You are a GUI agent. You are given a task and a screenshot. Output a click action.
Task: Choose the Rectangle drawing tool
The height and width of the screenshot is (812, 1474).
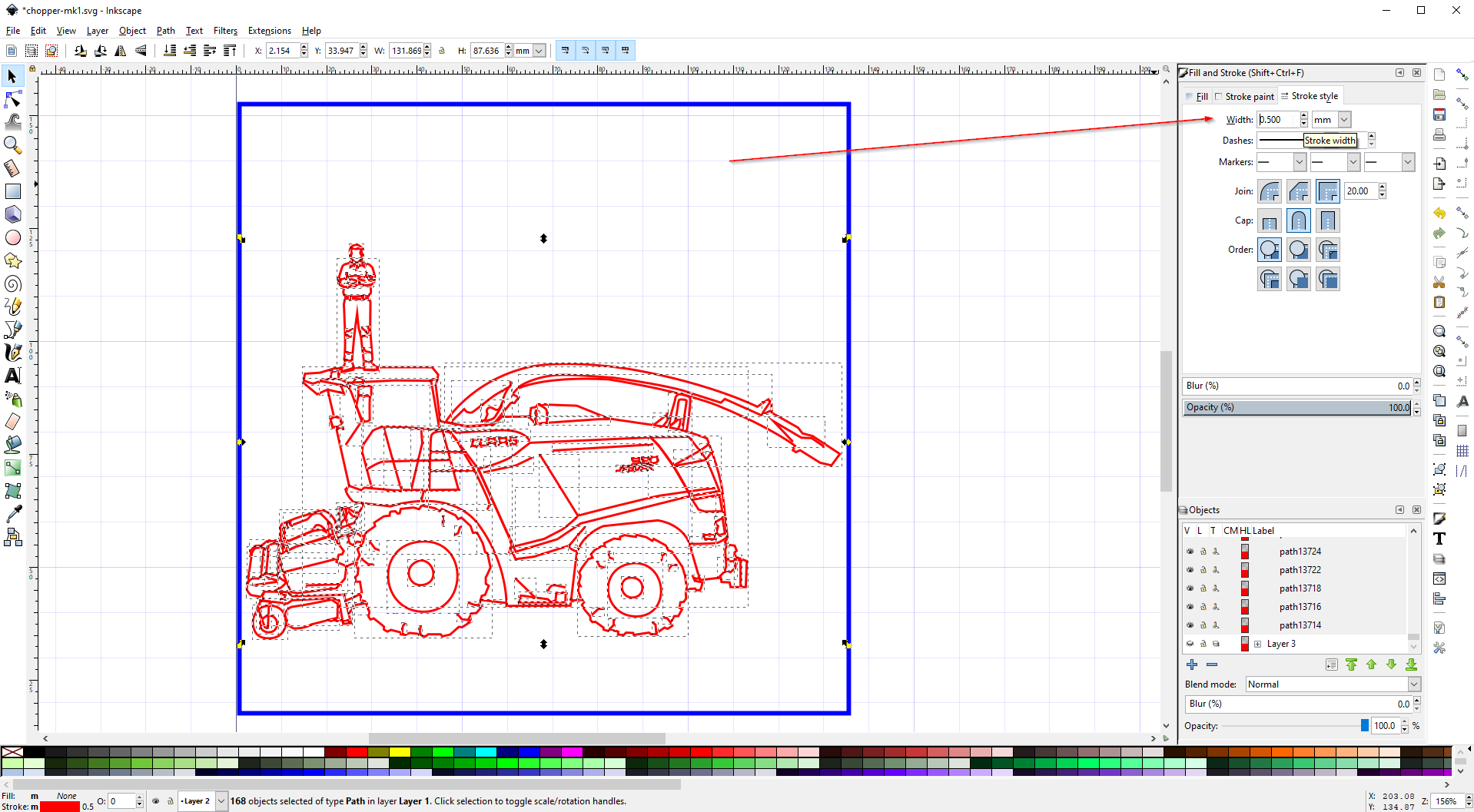point(12,191)
